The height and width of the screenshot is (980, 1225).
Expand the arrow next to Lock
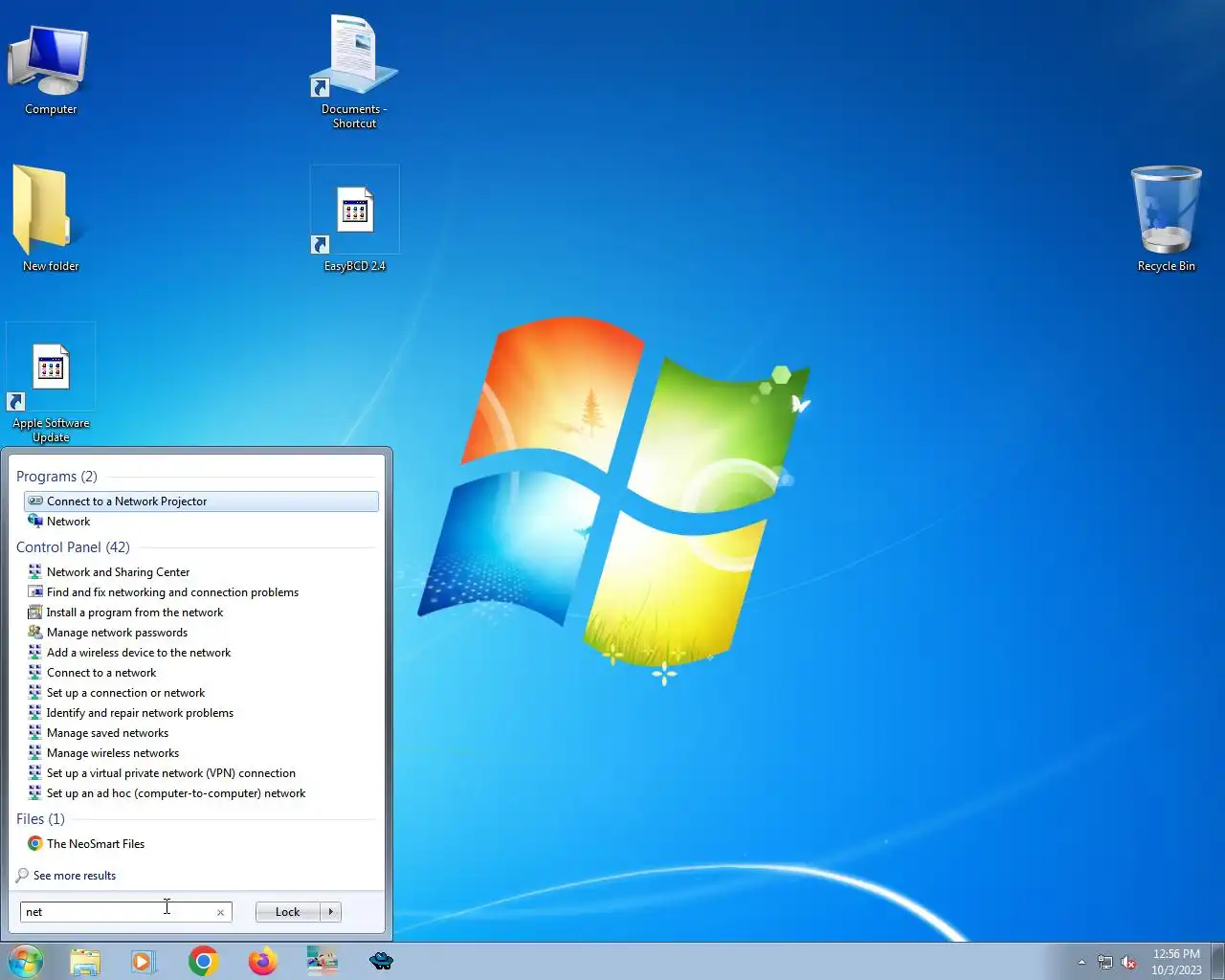tap(331, 912)
